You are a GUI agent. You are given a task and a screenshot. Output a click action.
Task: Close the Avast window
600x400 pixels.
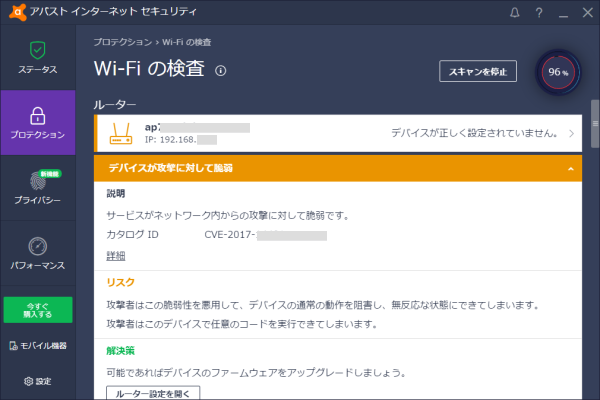click(x=587, y=13)
